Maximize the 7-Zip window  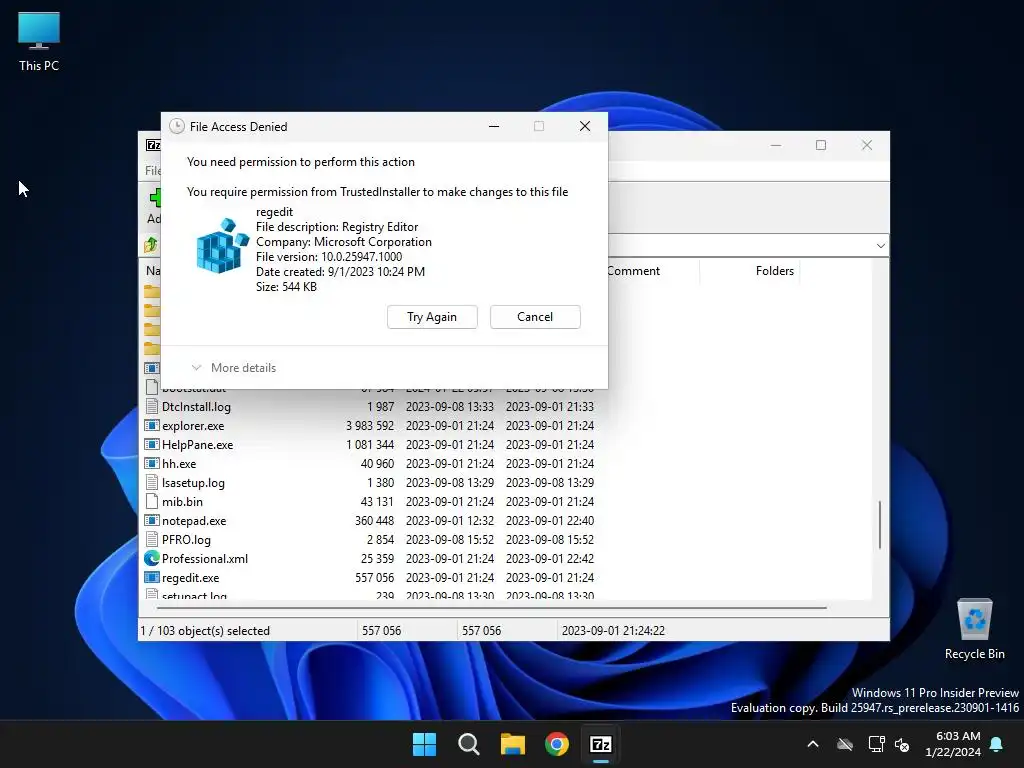821,145
